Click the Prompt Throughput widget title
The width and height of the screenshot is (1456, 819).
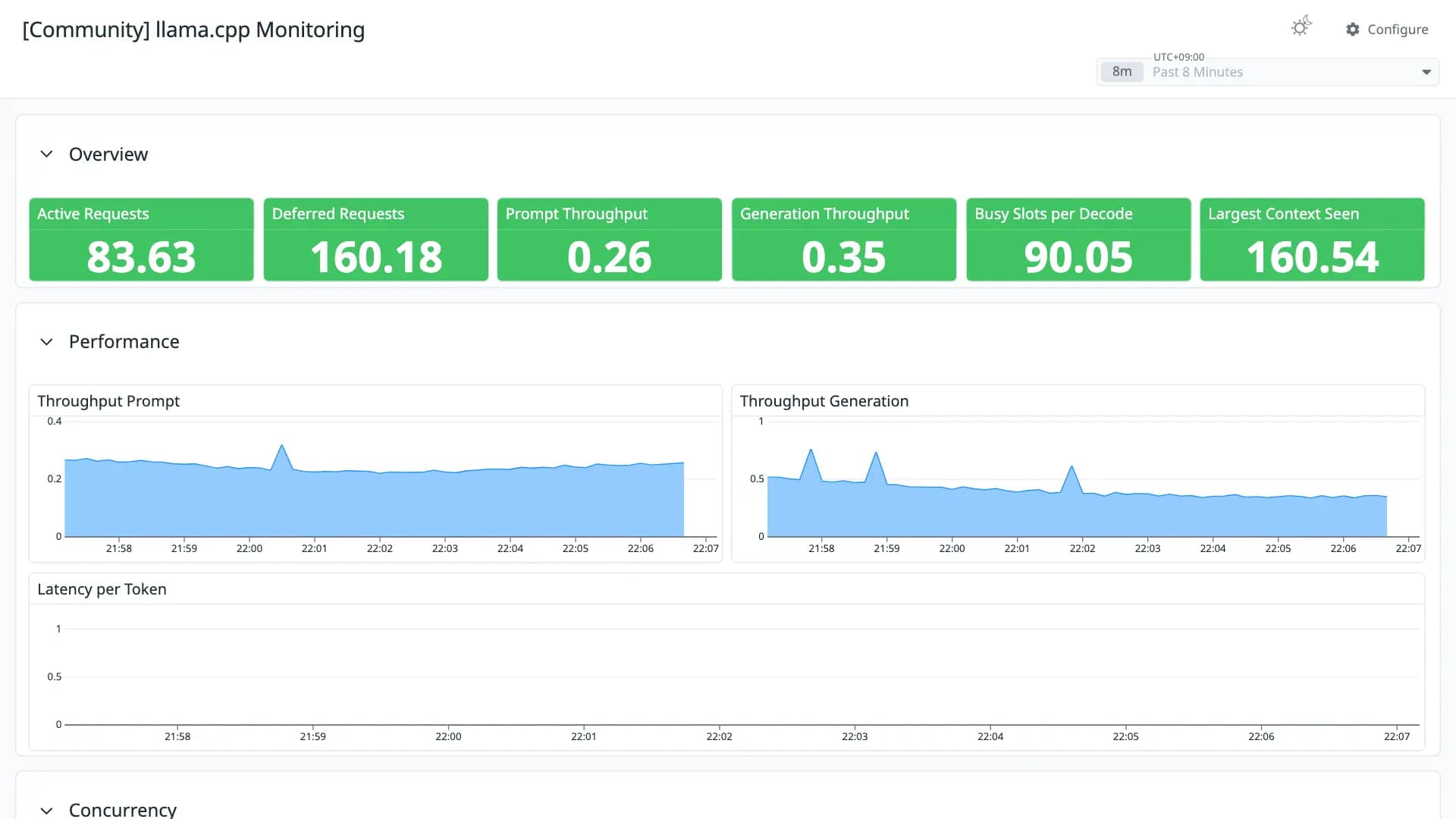[x=576, y=214]
